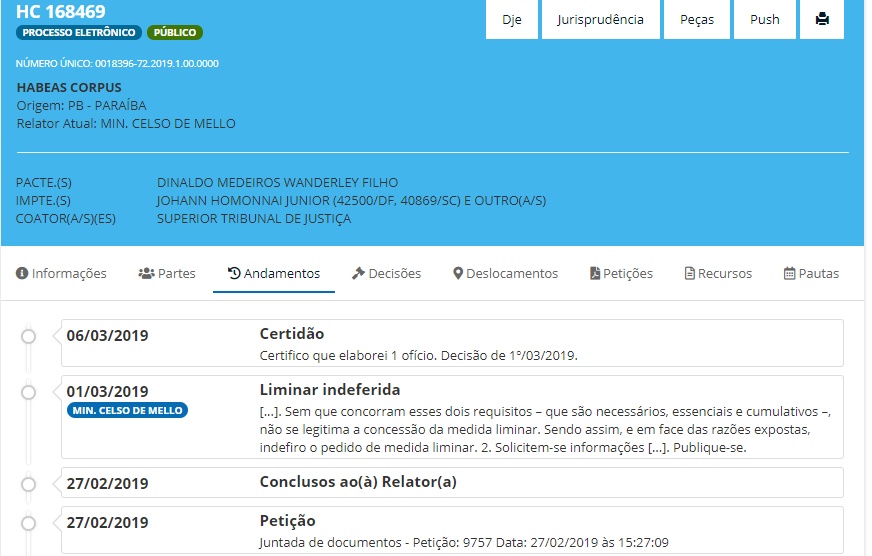872x556 pixels.
Task: Click timeline marker for 01/03/2019 entry
Action: pyautogui.click(x=29, y=391)
